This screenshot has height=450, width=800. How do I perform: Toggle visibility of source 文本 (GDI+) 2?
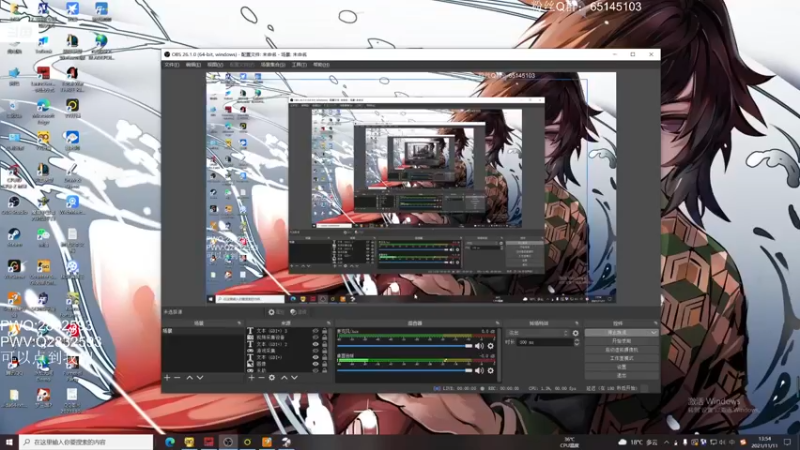click(x=315, y=344)
